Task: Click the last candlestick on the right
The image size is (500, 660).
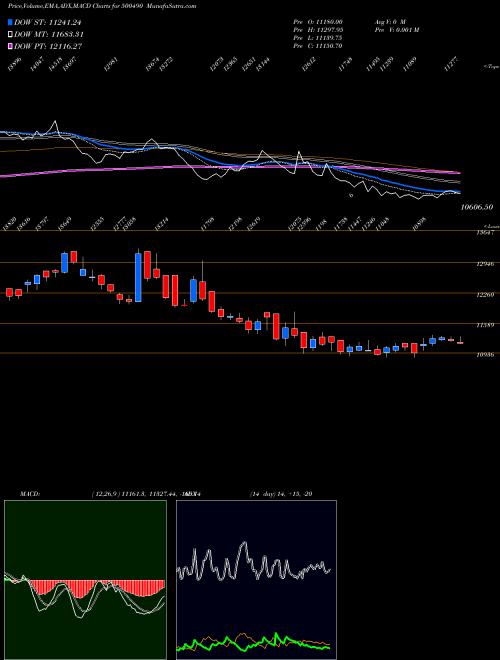Action: click(x=460, y=341)
